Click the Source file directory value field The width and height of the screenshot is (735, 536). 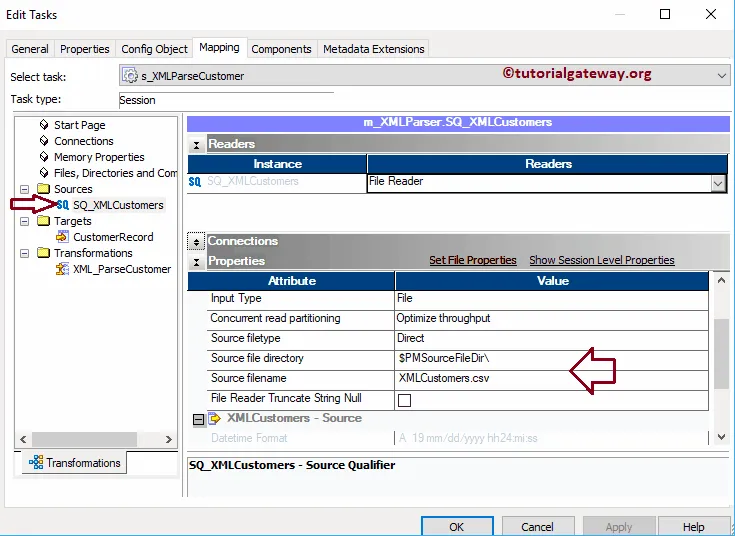click(552, 358)
